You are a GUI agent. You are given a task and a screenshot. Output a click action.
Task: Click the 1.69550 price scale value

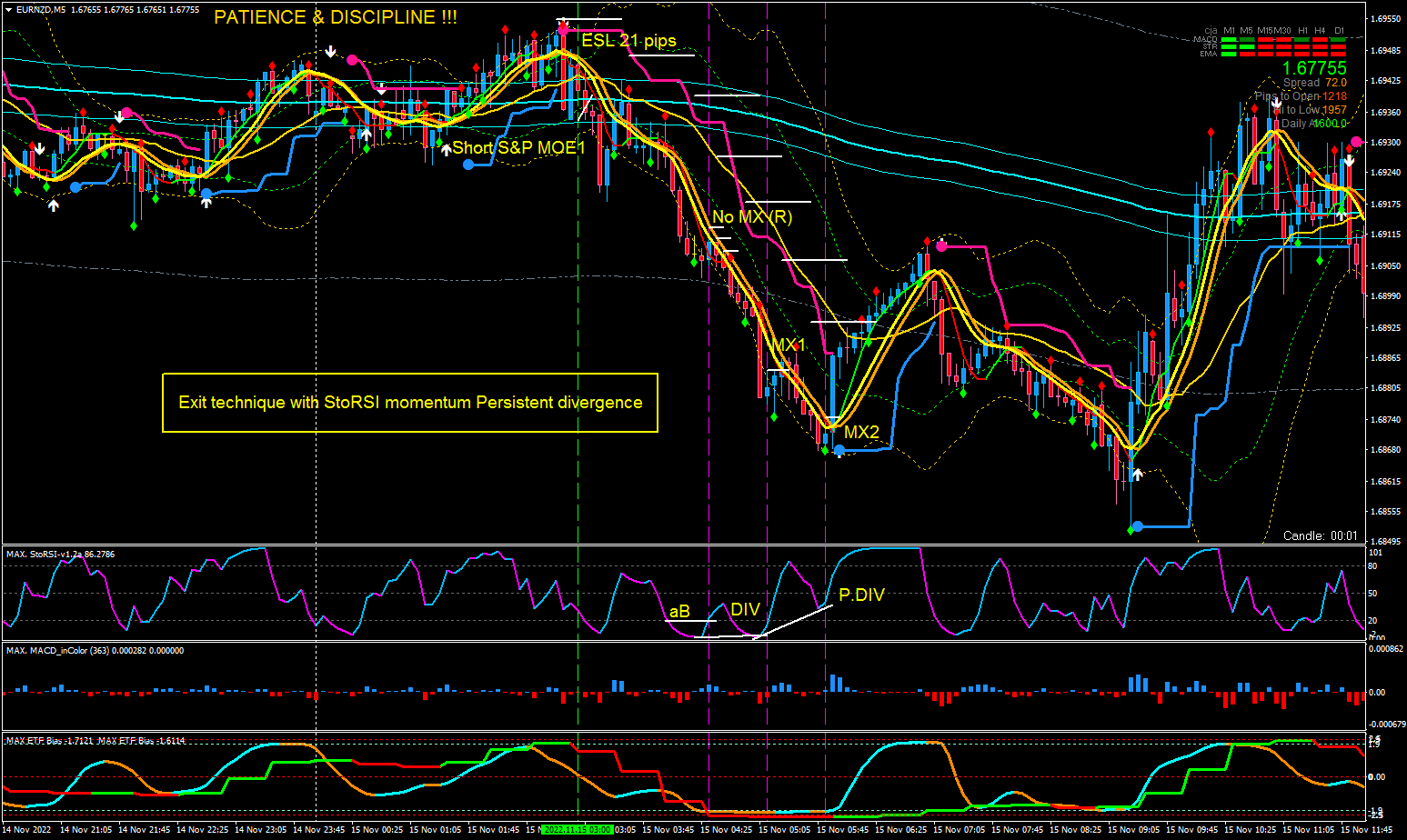pyautogui.click(x=1384, y=19)
